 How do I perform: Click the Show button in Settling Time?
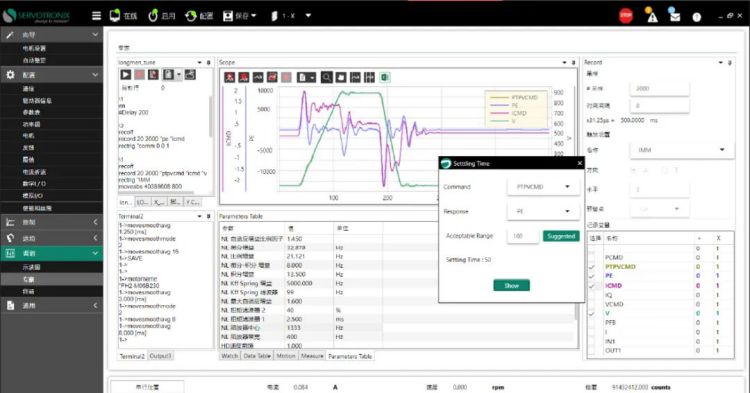(x=511, y=285)
